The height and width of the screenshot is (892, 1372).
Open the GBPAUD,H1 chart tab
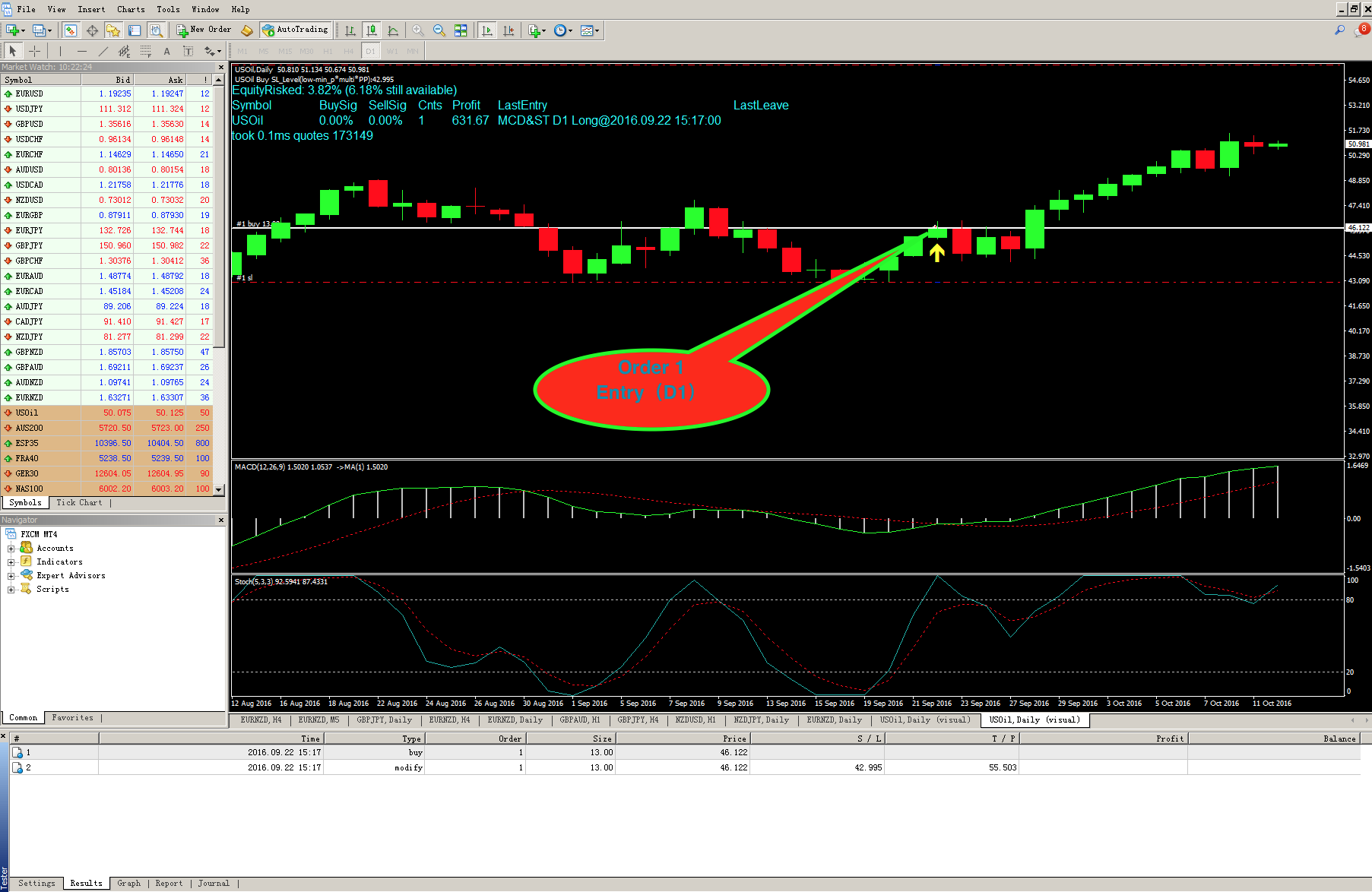pyautogui.click(x=580, y=720)
